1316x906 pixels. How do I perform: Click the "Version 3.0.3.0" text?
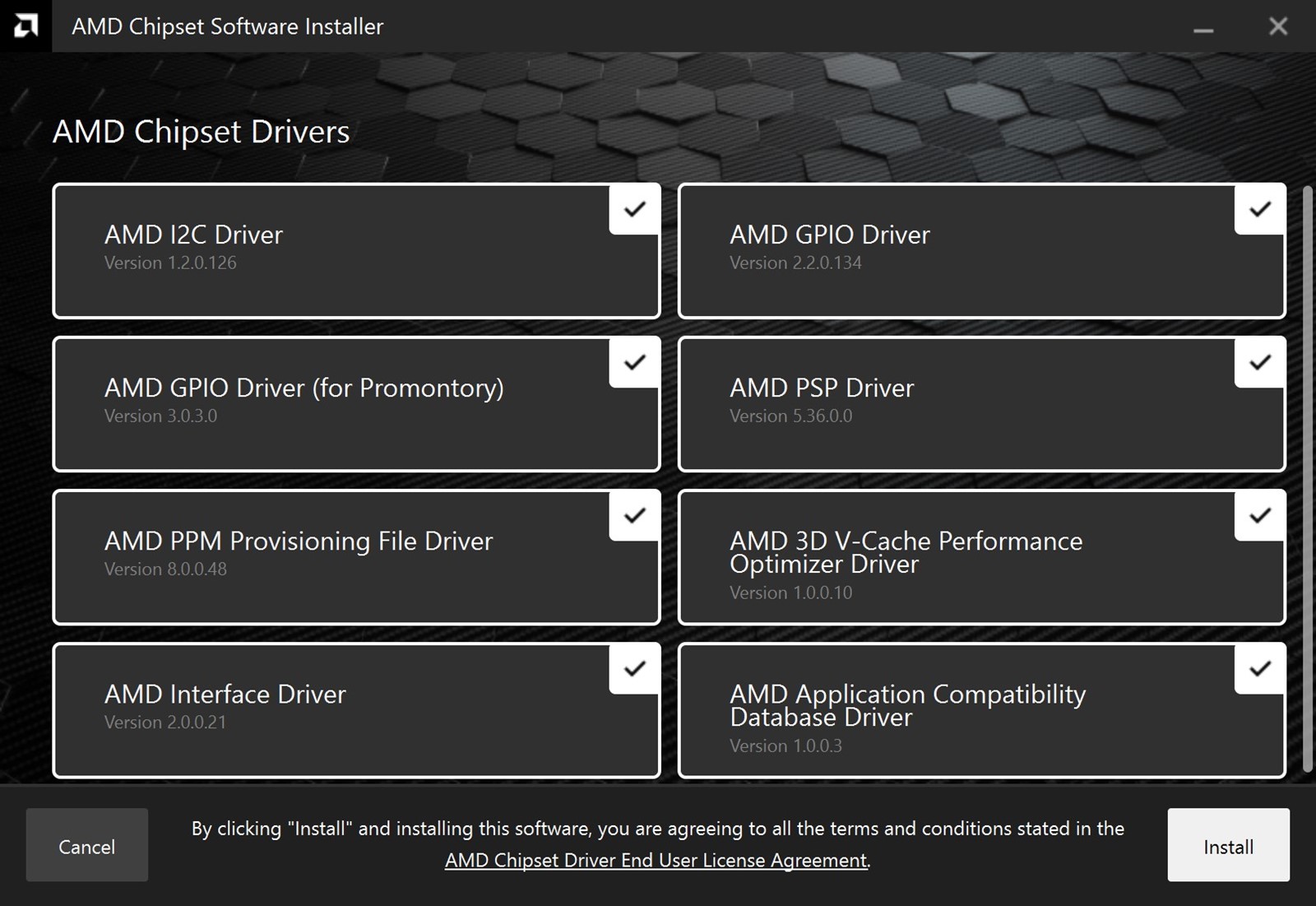pyautogui.click(x=160, y=416)
